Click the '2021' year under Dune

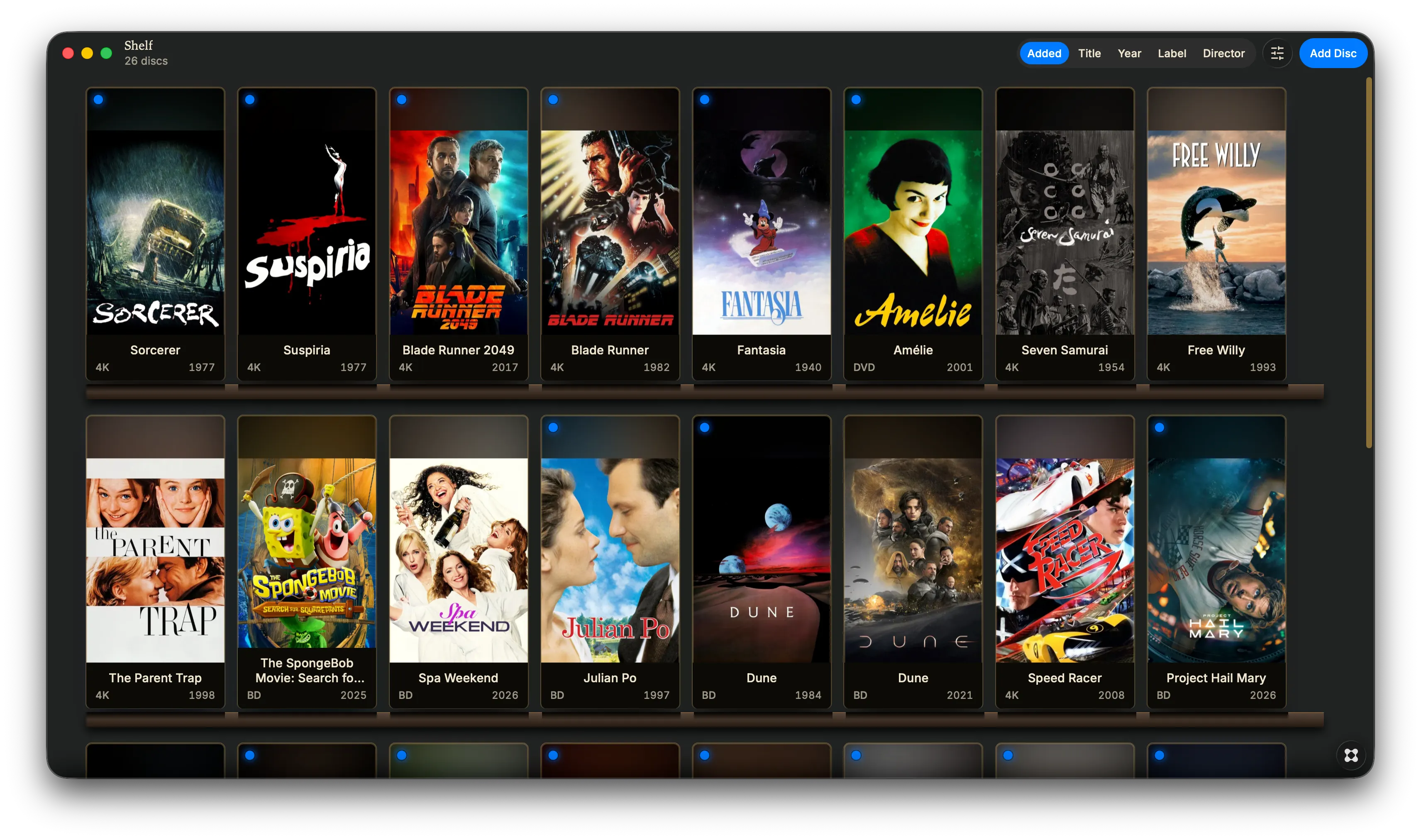(x=959, y=694)
